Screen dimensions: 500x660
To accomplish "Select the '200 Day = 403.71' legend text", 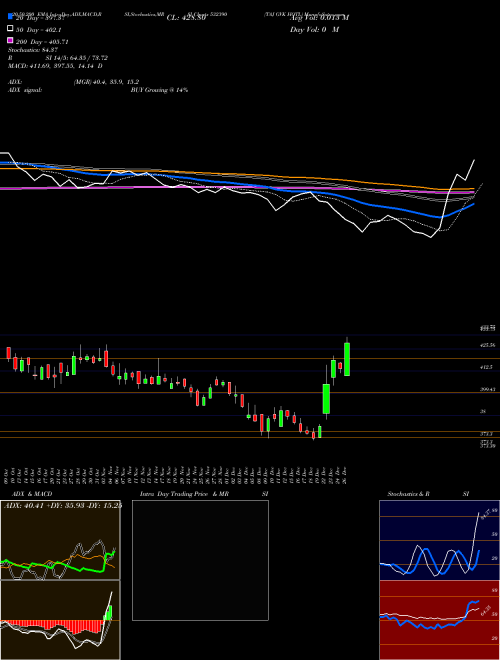I will point(42,42).
